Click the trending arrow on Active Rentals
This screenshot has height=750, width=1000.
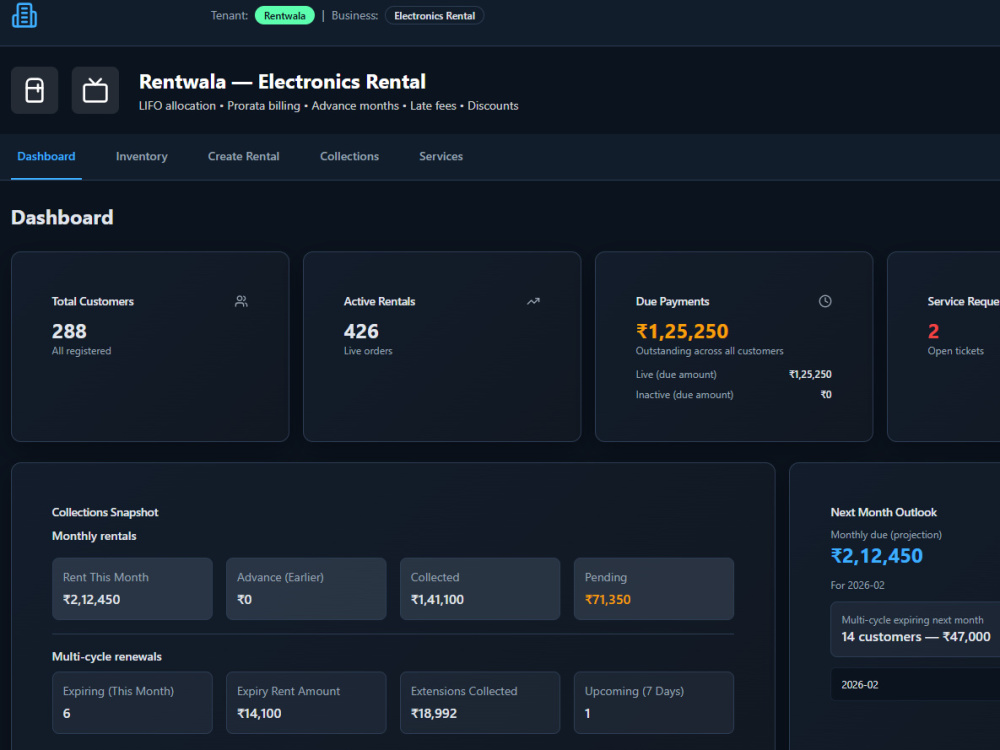[x=533, y=301]
